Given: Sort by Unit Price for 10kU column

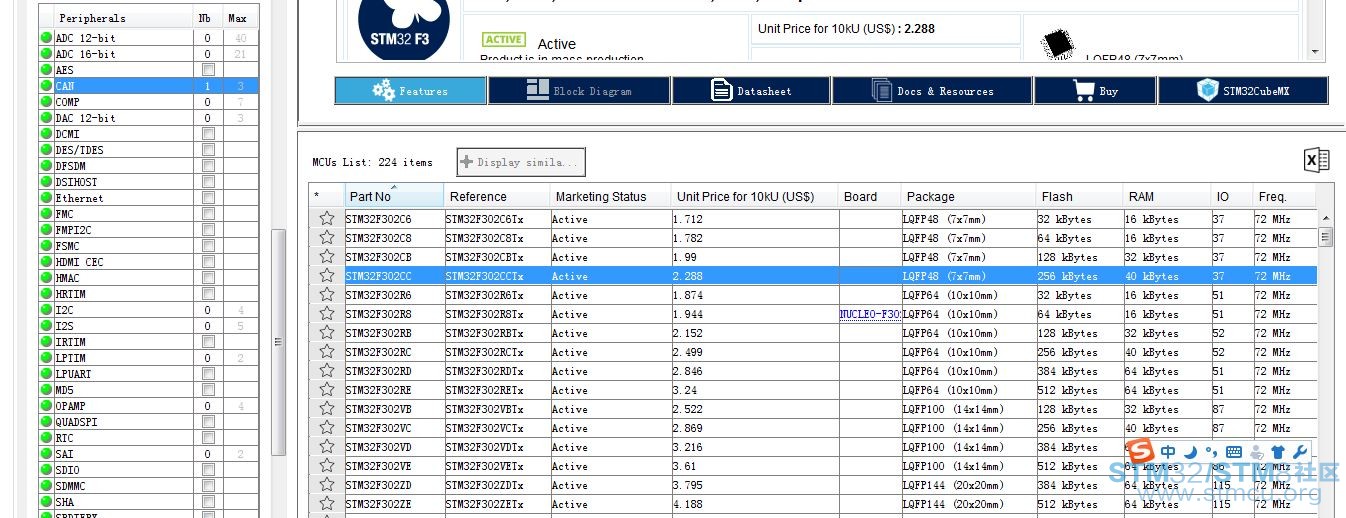Looking at the screenshot, I should click(754, 196).
